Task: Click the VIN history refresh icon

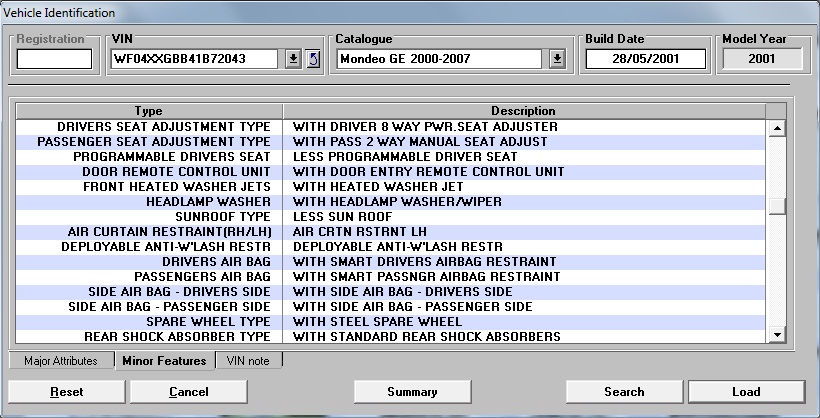Action: click(313, 59)
